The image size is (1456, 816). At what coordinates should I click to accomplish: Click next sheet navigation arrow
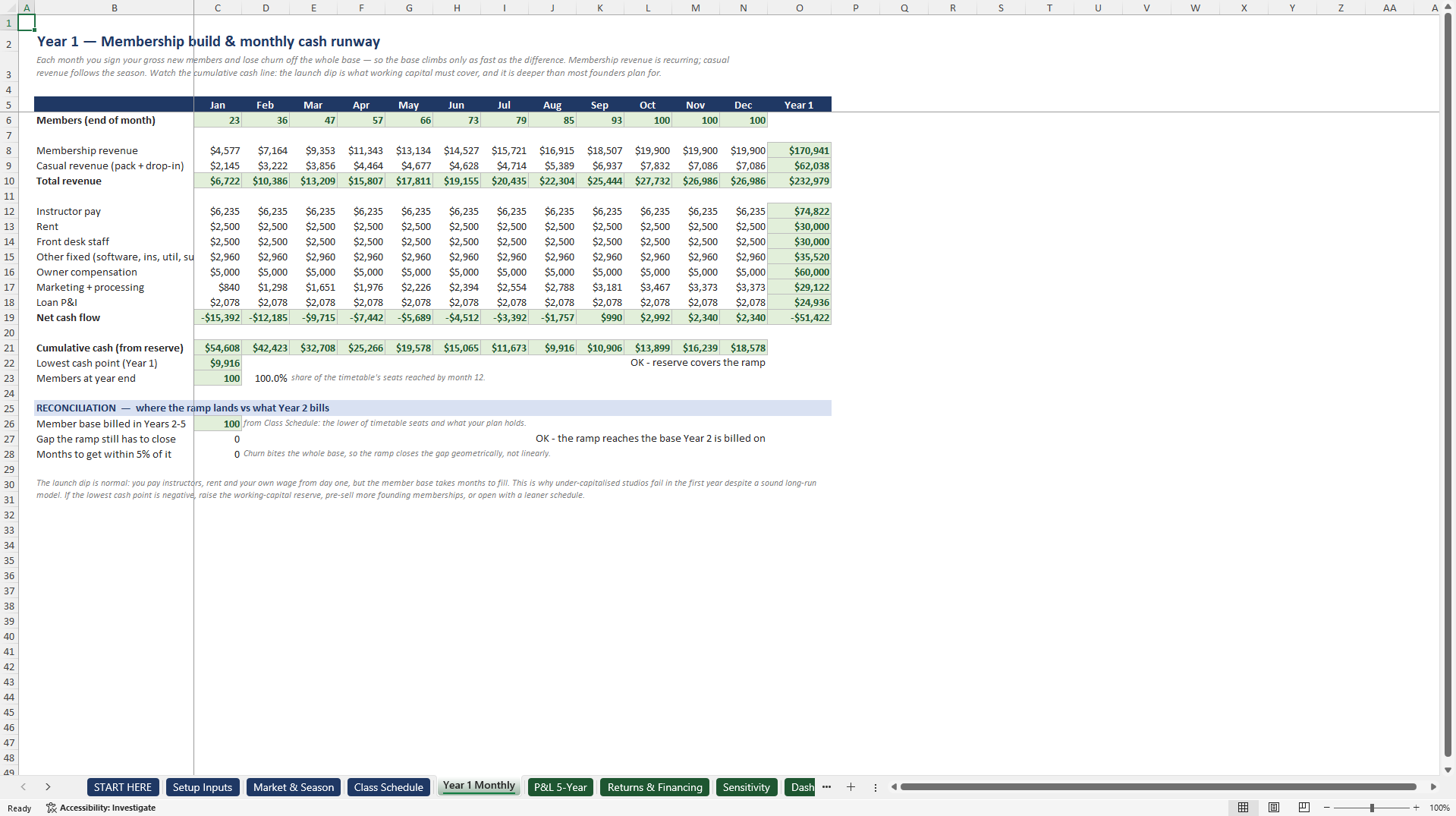48,787
